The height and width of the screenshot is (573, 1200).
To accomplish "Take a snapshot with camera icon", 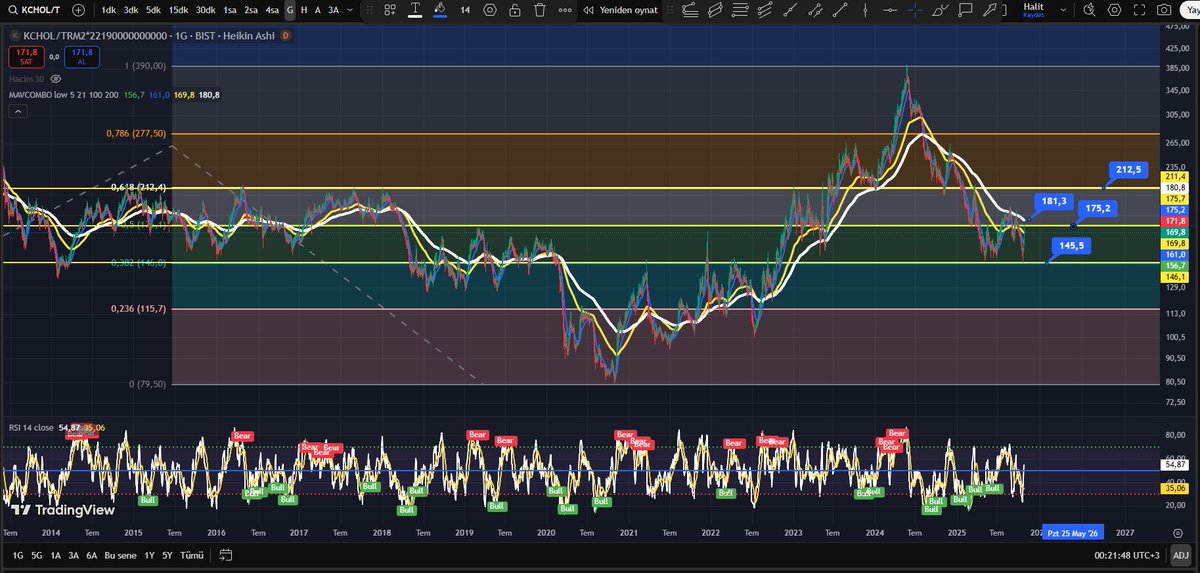I will [x=1164, y=9].
